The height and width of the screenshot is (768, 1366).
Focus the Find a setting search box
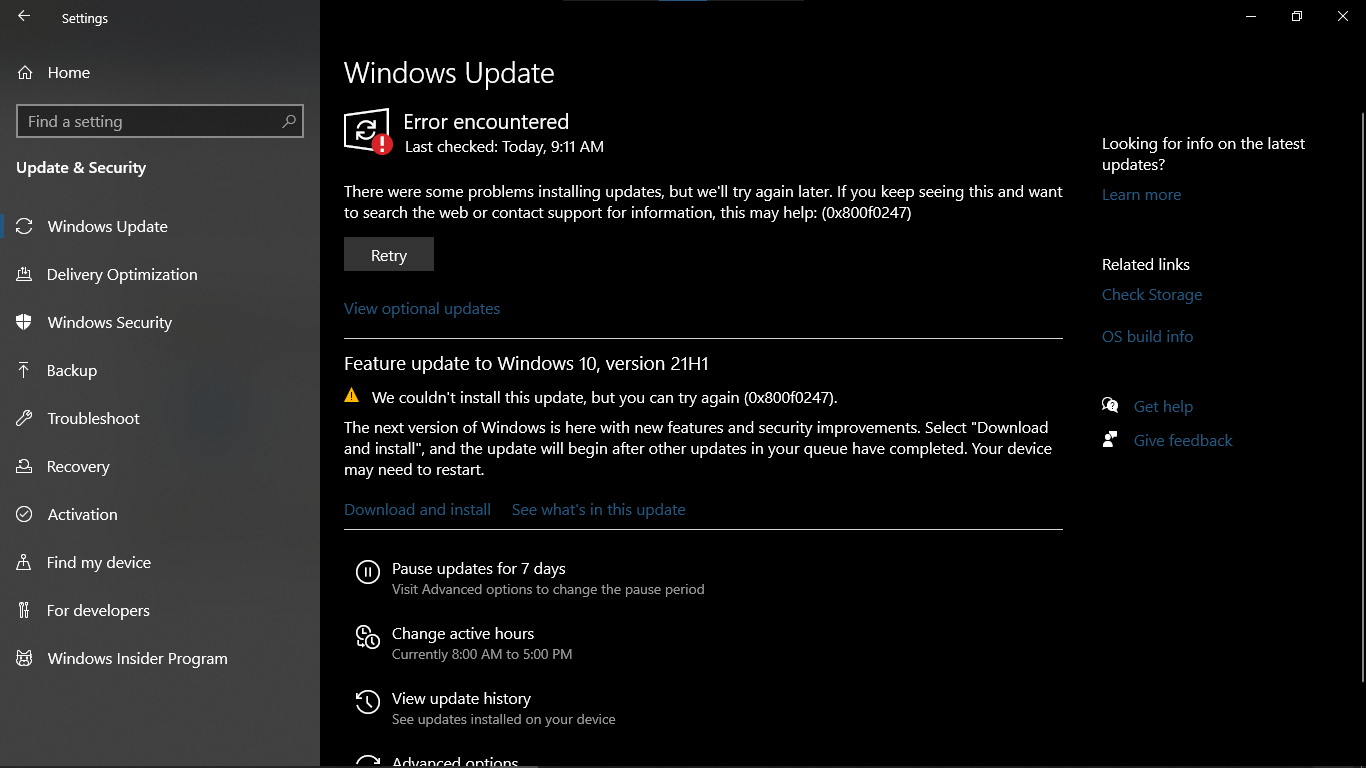pos(160,121)
